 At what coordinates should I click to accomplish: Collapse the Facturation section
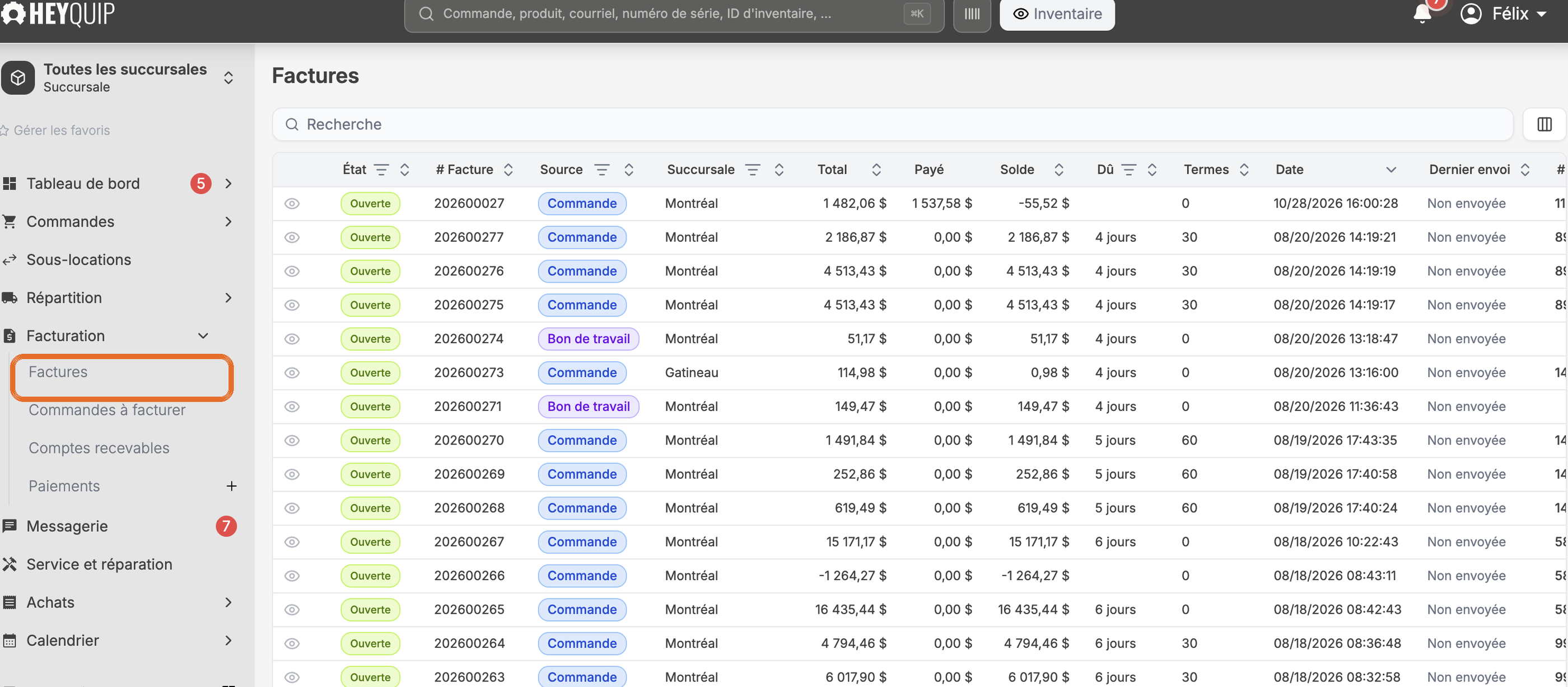(203, 336)
